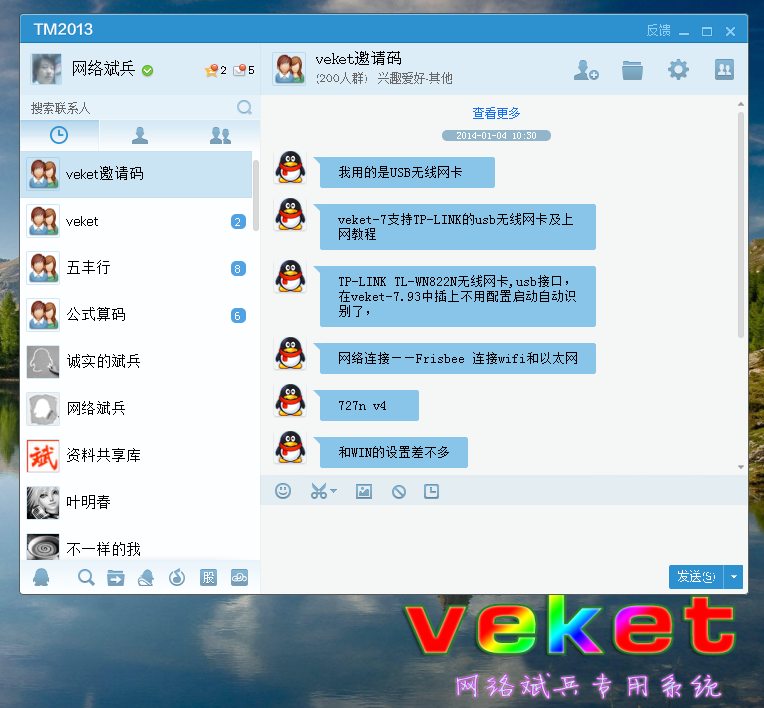Viewport: 764px width, 708px height.
Task: Open the mailbox icon with count 5
Action: 244,70
